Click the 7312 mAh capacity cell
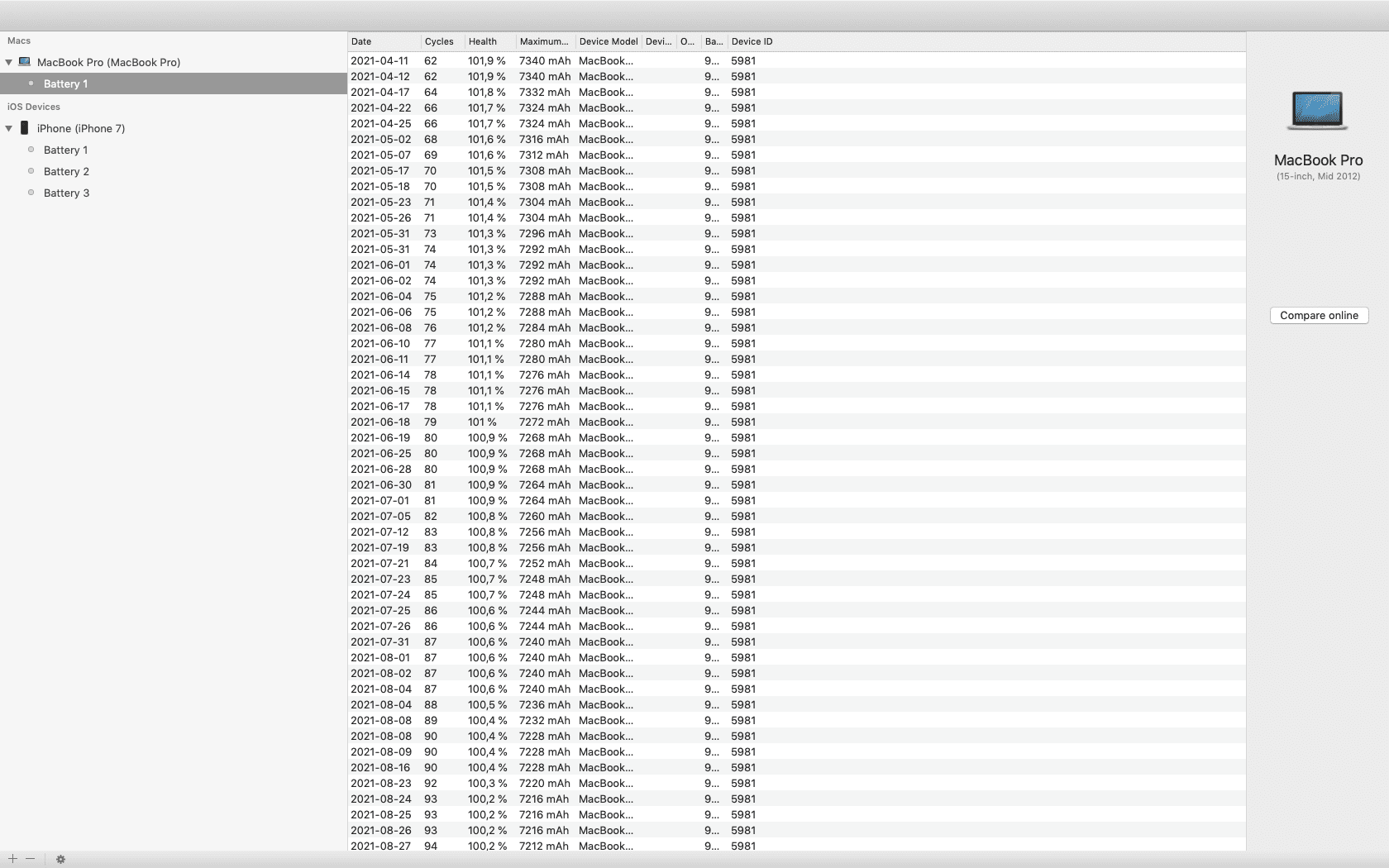This screenshot has height=868, width=1389. [x=544, y=155]
